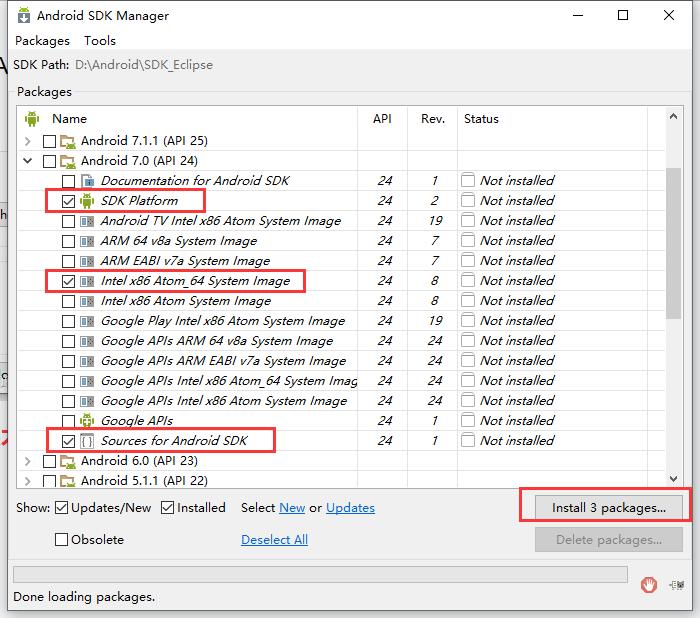The image size is (700, 618).
Task: Click the Android robot icon in Name header
Action: [32, 119]
